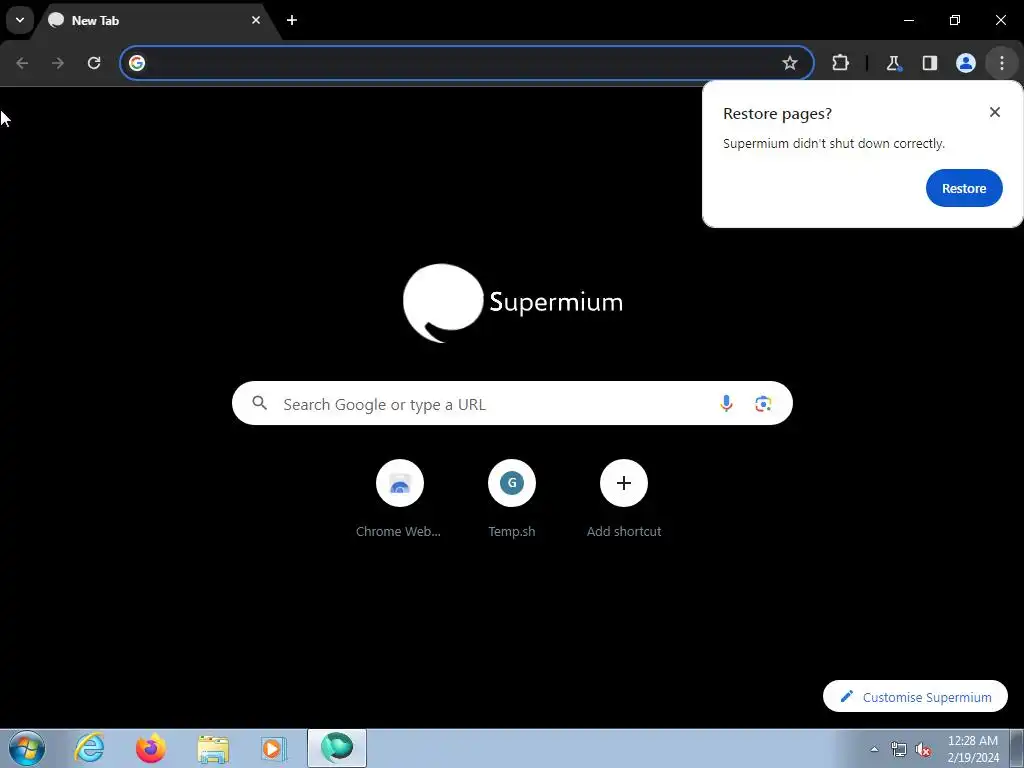Minimize the Supermium window
The height and width of the screenshot is (768, 1024).
coord(908,20)
